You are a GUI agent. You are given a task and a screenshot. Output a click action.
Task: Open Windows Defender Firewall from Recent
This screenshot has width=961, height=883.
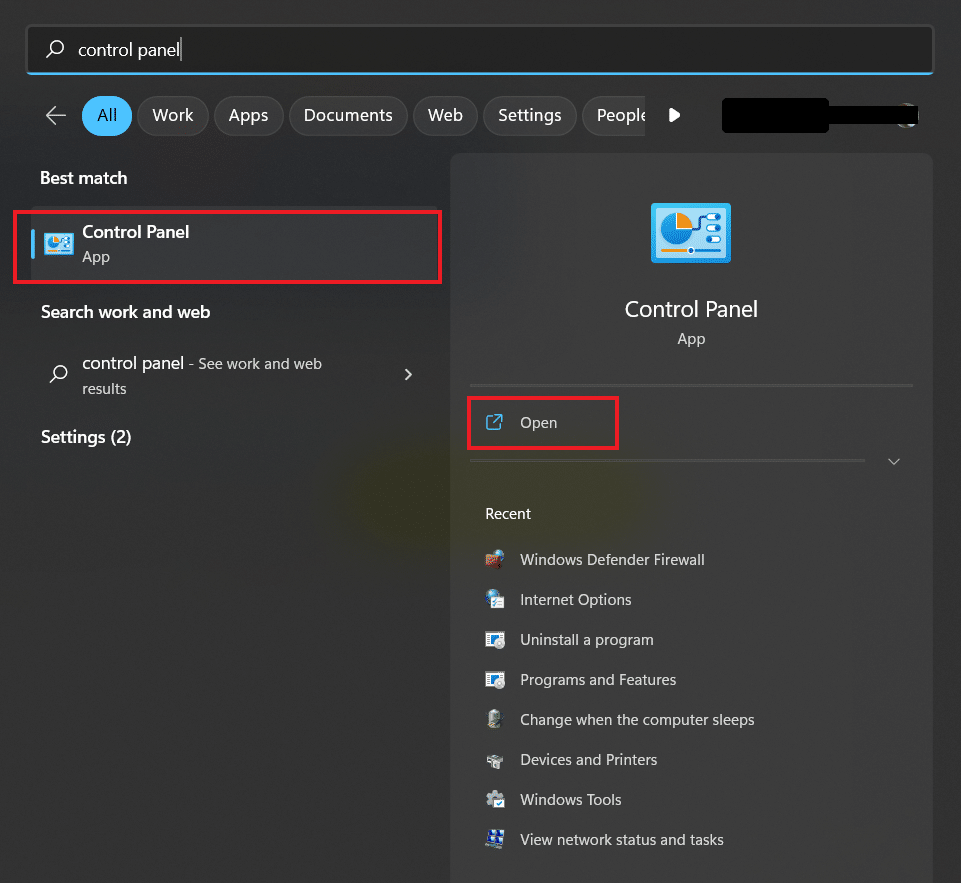612,559
